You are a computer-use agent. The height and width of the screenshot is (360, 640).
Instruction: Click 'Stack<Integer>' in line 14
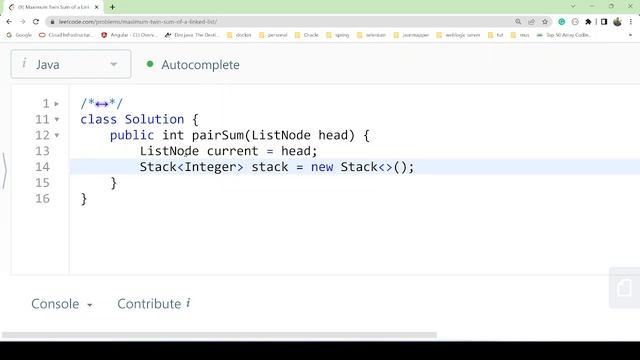(x=191, y=167)
